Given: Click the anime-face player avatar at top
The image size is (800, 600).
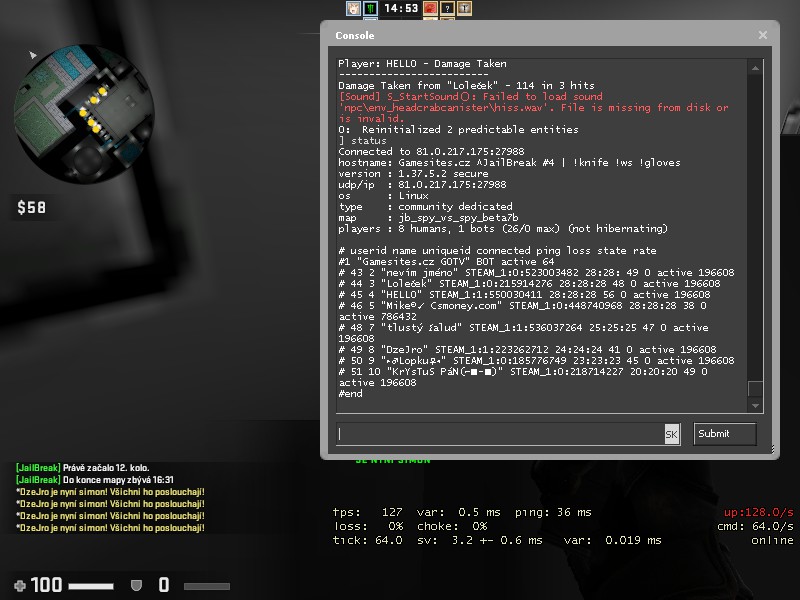Looking at the screenshot, I should pos(353,8).
